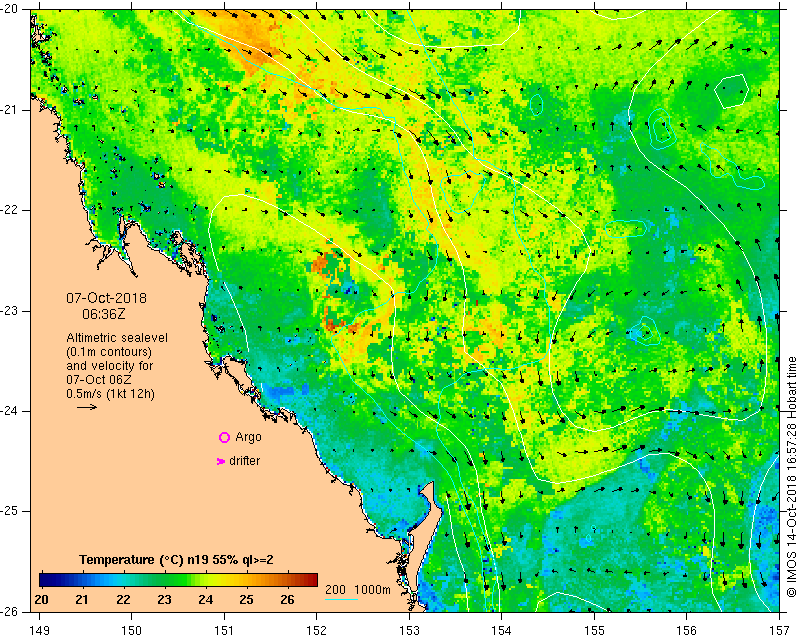This screenshot has height=640, width=800.
Task: Click the 'Temperature (°C) n19 55% ql>=2' title
Action: tap(176, 560)
